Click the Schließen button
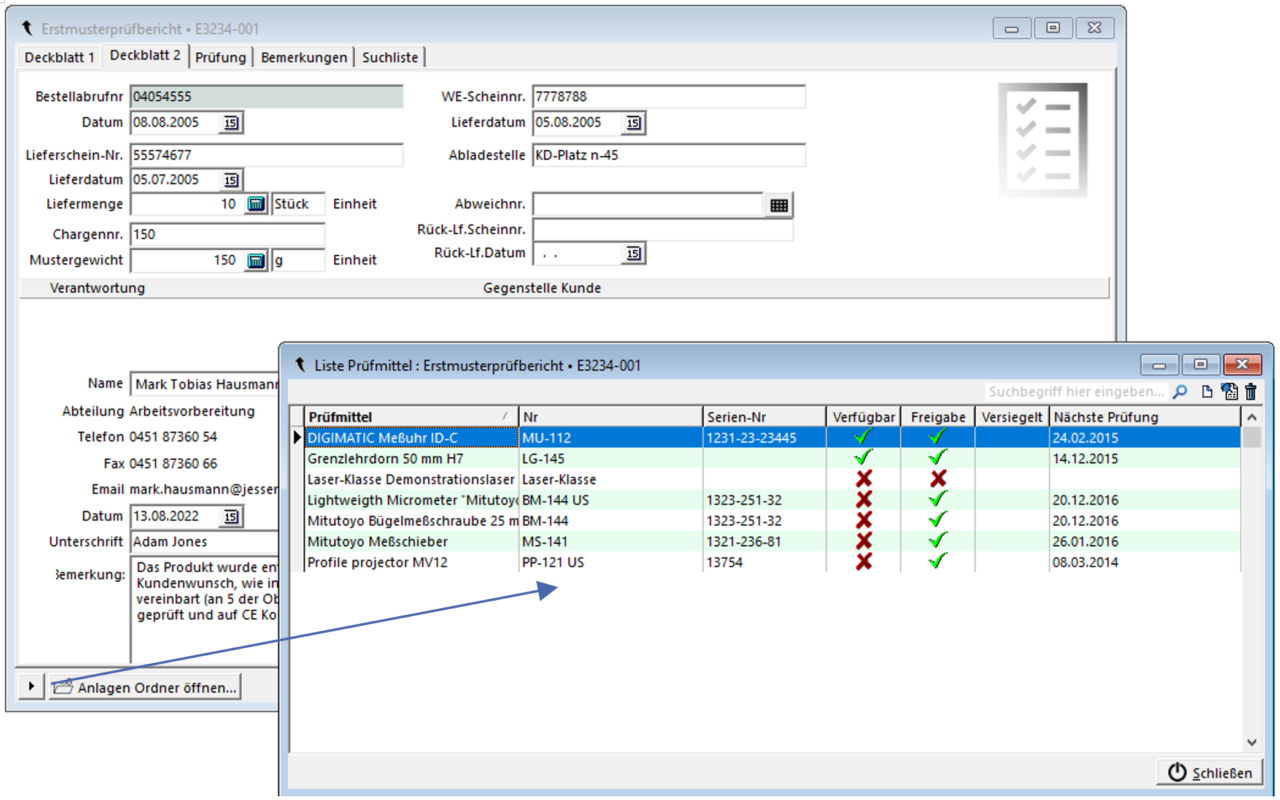 [1210, 773]
